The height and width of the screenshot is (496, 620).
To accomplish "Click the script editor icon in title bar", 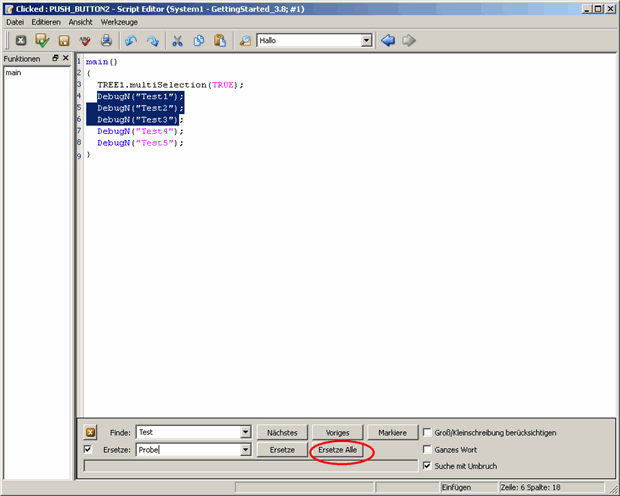I will pyautogui.click(x=9, y=9).
